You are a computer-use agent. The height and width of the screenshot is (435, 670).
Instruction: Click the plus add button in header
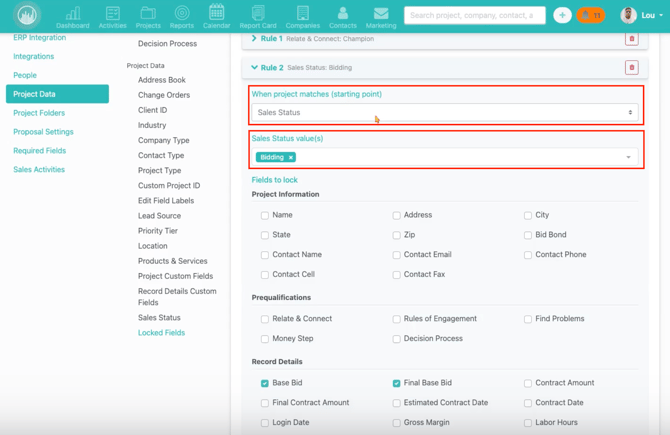coord(562,15)
